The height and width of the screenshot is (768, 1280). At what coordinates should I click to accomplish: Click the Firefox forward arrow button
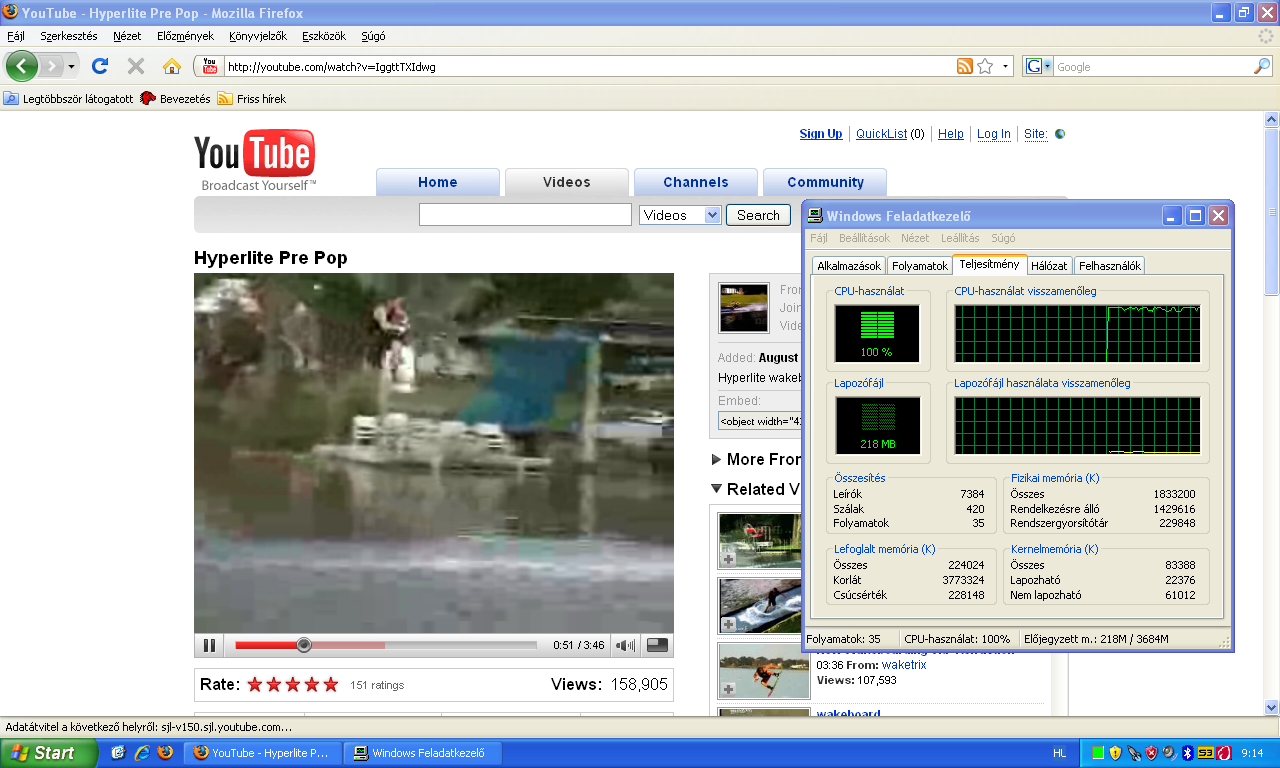(51, 67)
